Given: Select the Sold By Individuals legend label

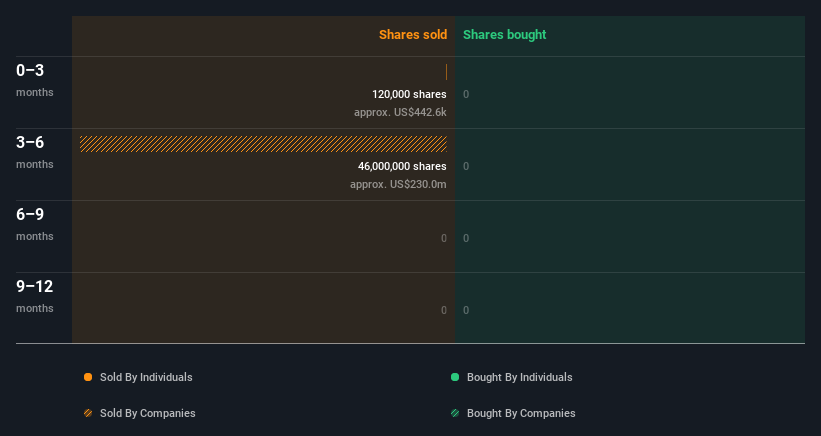Looking at the screenshot, I should pyautogui.click(x=146, y=377).
